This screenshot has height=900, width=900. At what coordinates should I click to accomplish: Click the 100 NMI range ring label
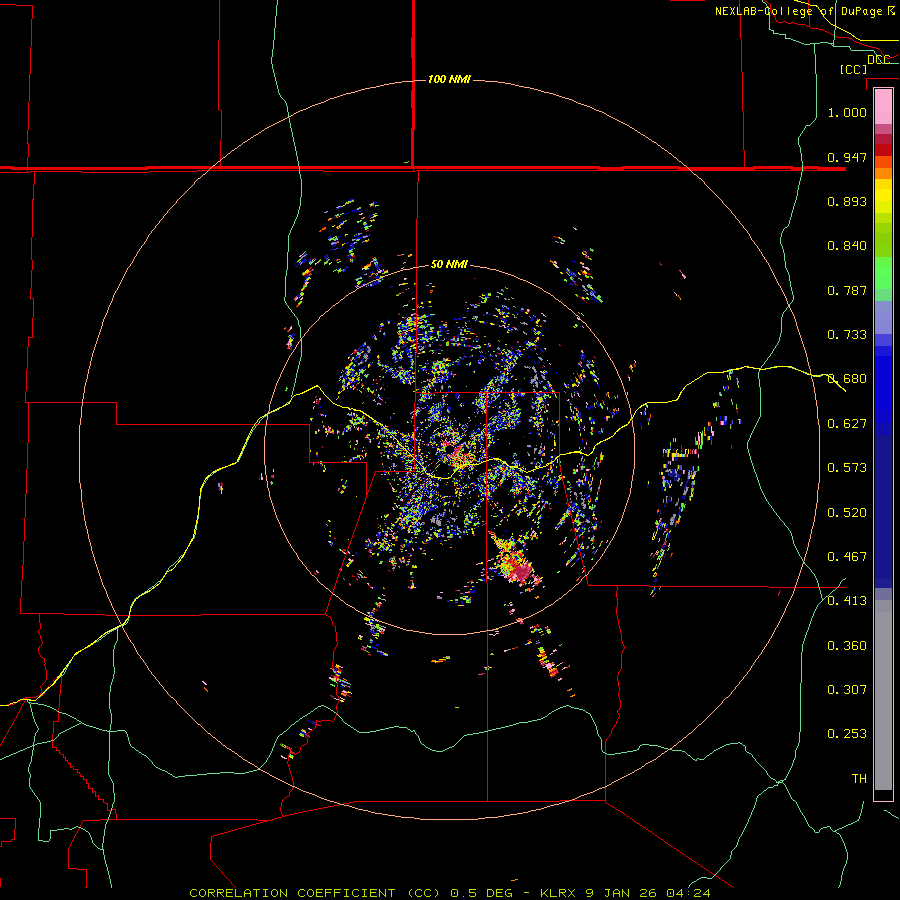[x=449, y=79]
